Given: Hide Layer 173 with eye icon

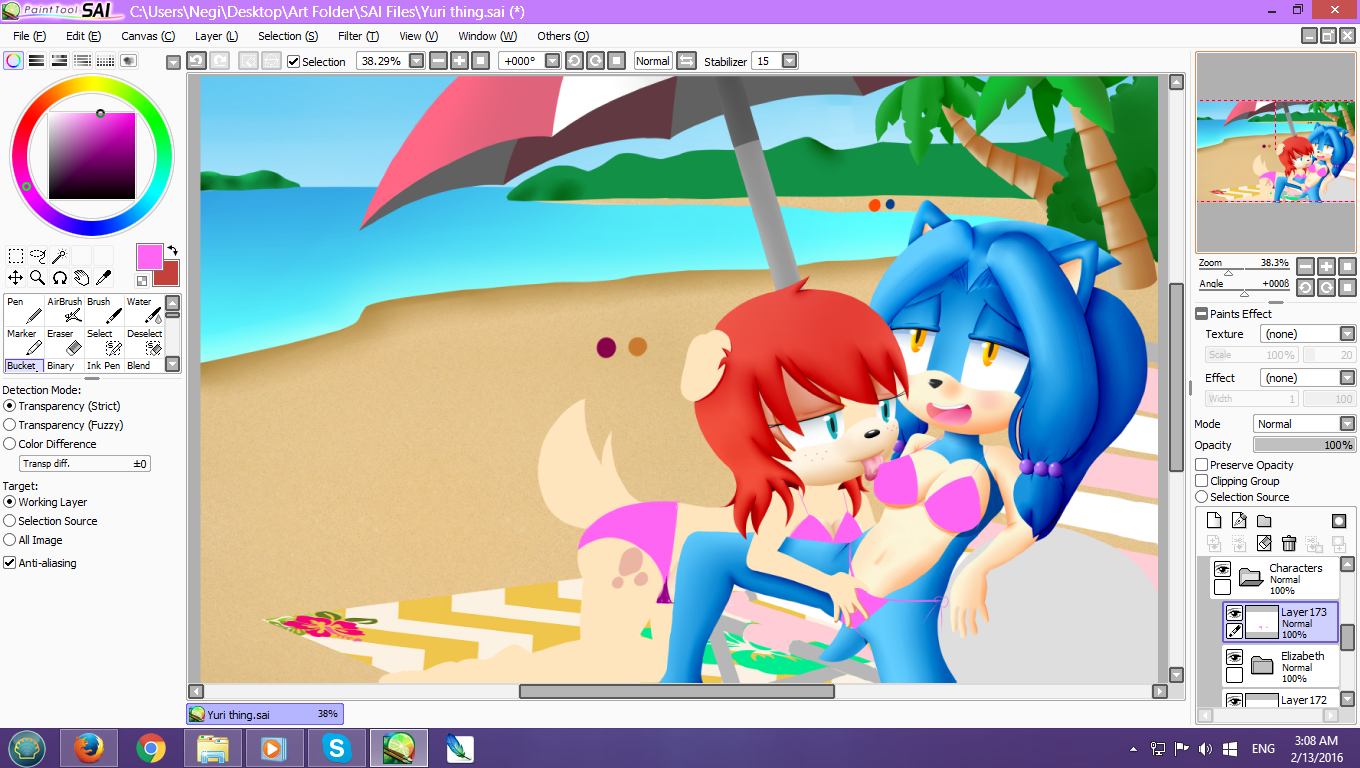Looking at the screenshot, I should (x=1235, y=613).
